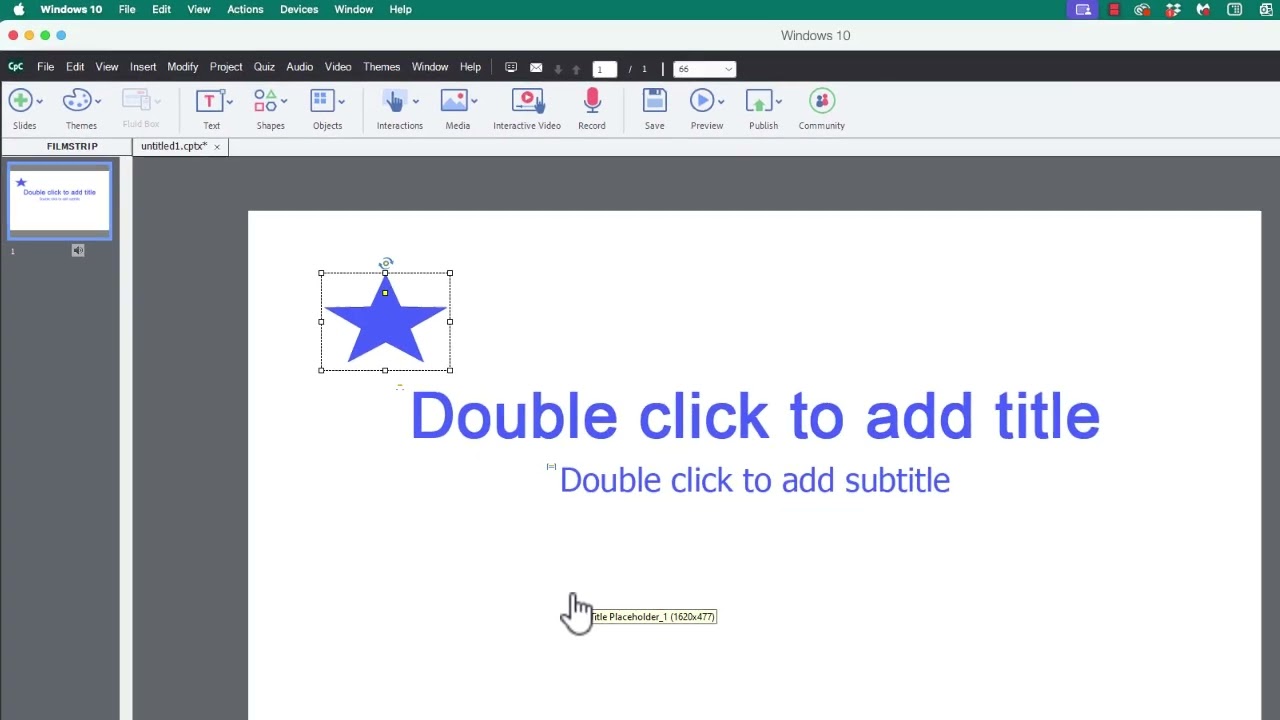Expand the Slides dropdown arrow
The width and height of the screenshot is (1280, 720).
[x=39, y=101]
